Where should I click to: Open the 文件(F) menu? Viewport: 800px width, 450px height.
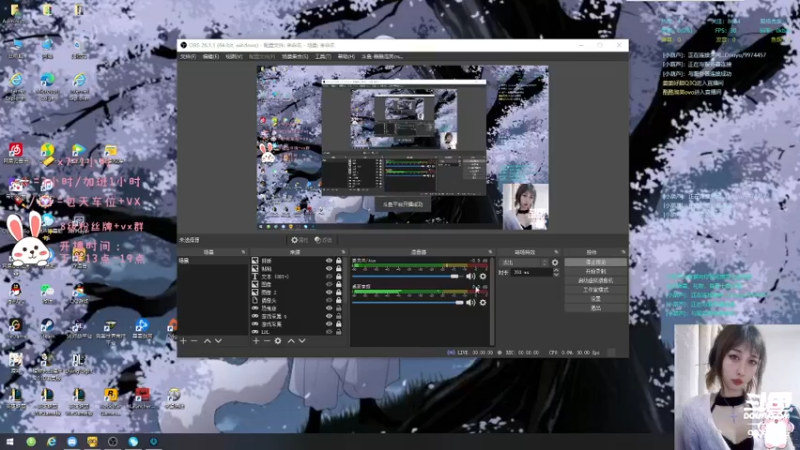(188, 57)
